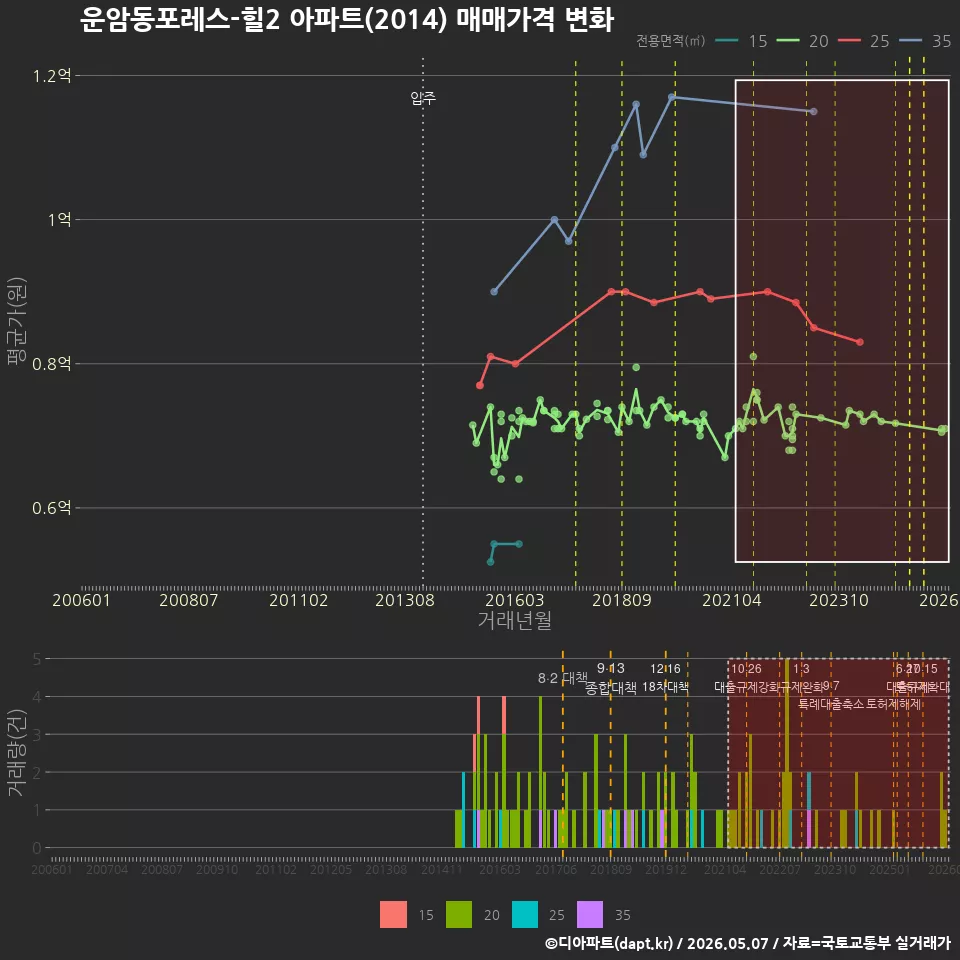
Task: Click the teal 15 line in top legend
Action: click(x=727, y=41)
